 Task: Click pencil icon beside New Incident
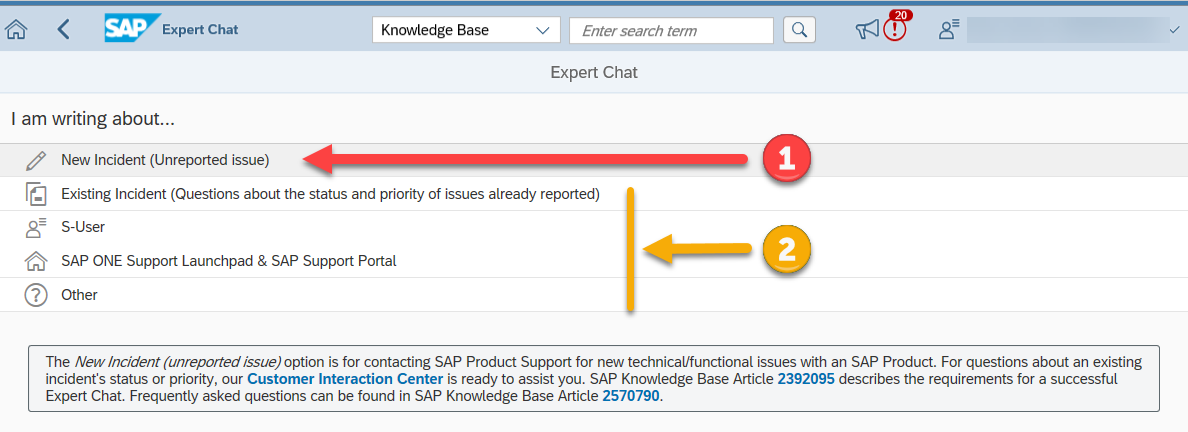click(x=36, y=160)
